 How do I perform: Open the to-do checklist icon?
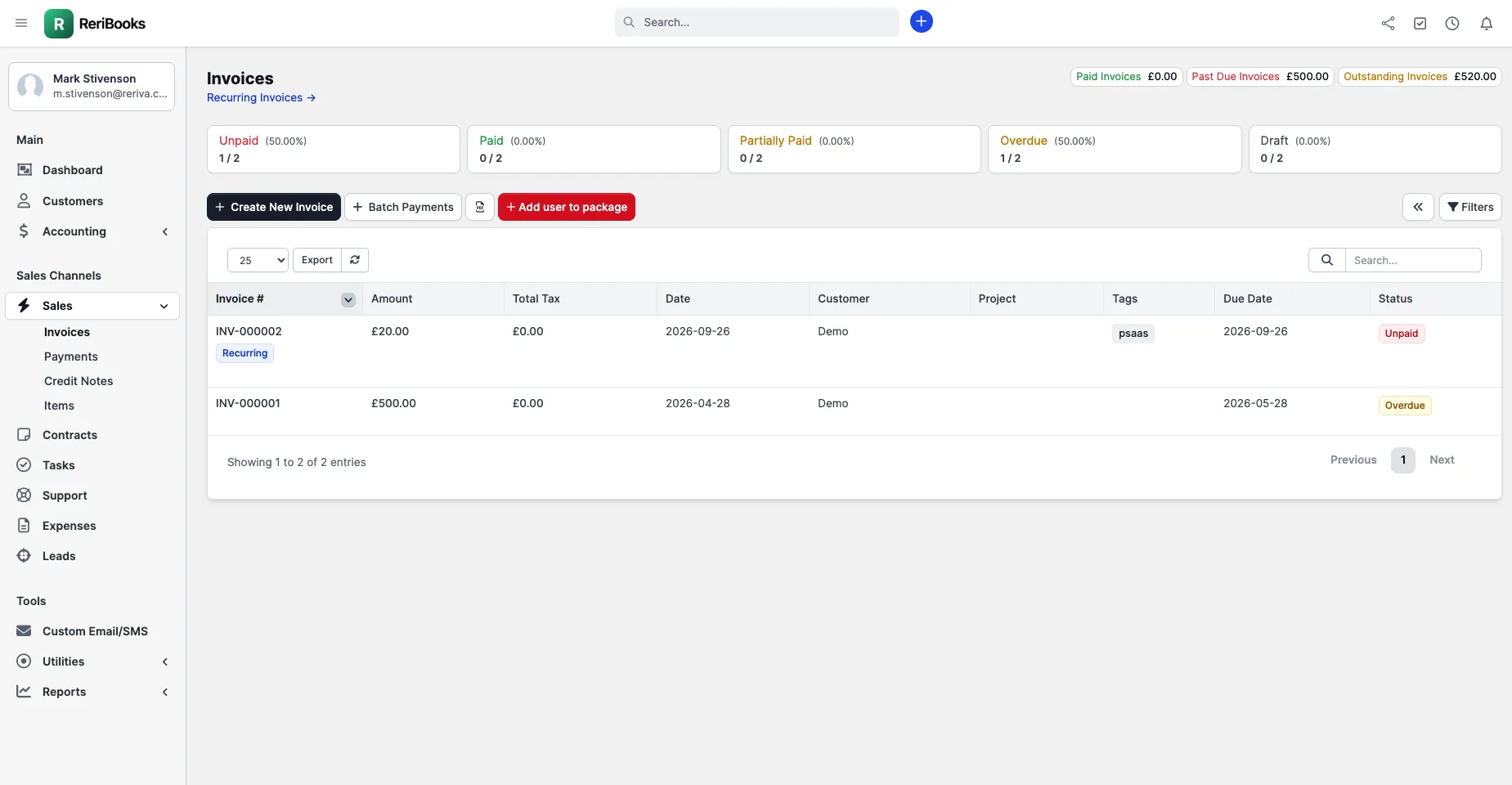click(1420, 24)
